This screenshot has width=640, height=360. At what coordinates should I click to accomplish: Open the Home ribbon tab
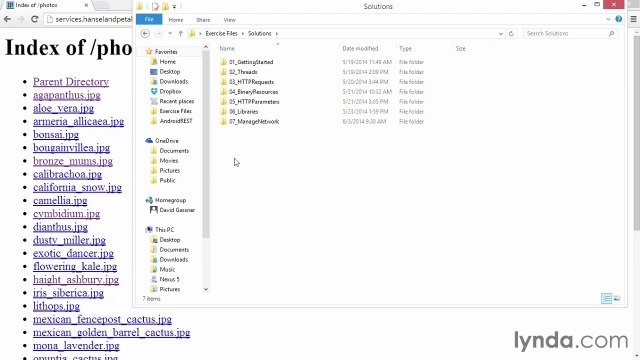pyautogui.click(x=176, y=20)
